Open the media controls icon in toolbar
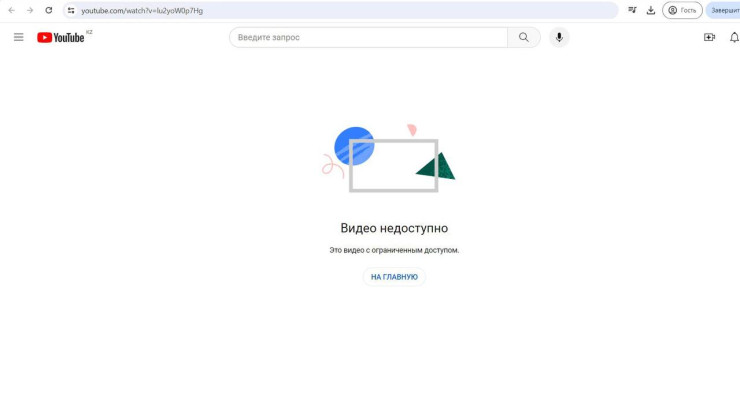This screenshot has height=403, width=740. pyautogui.click(x=632, y=10)
